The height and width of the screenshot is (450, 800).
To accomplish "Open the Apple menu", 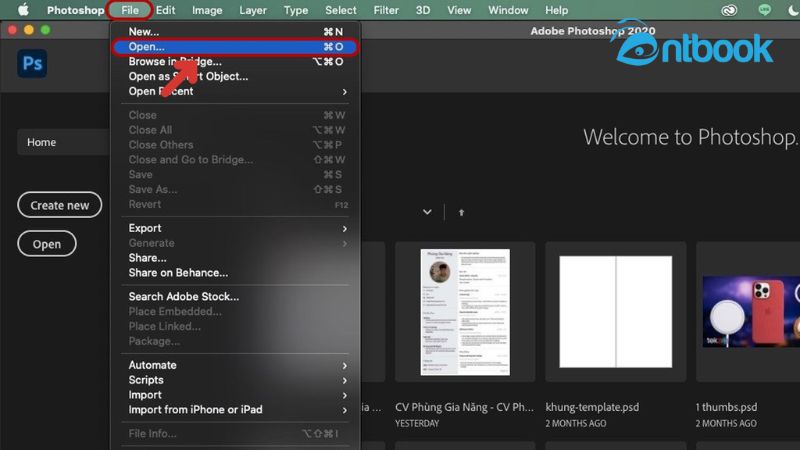I will 23,10.
